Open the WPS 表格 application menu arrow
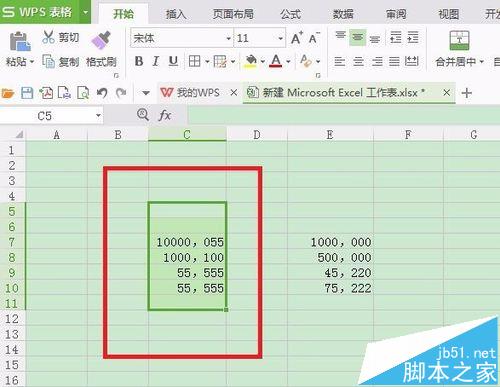Screen dimensions: 500x387 (x=85, y=12)
